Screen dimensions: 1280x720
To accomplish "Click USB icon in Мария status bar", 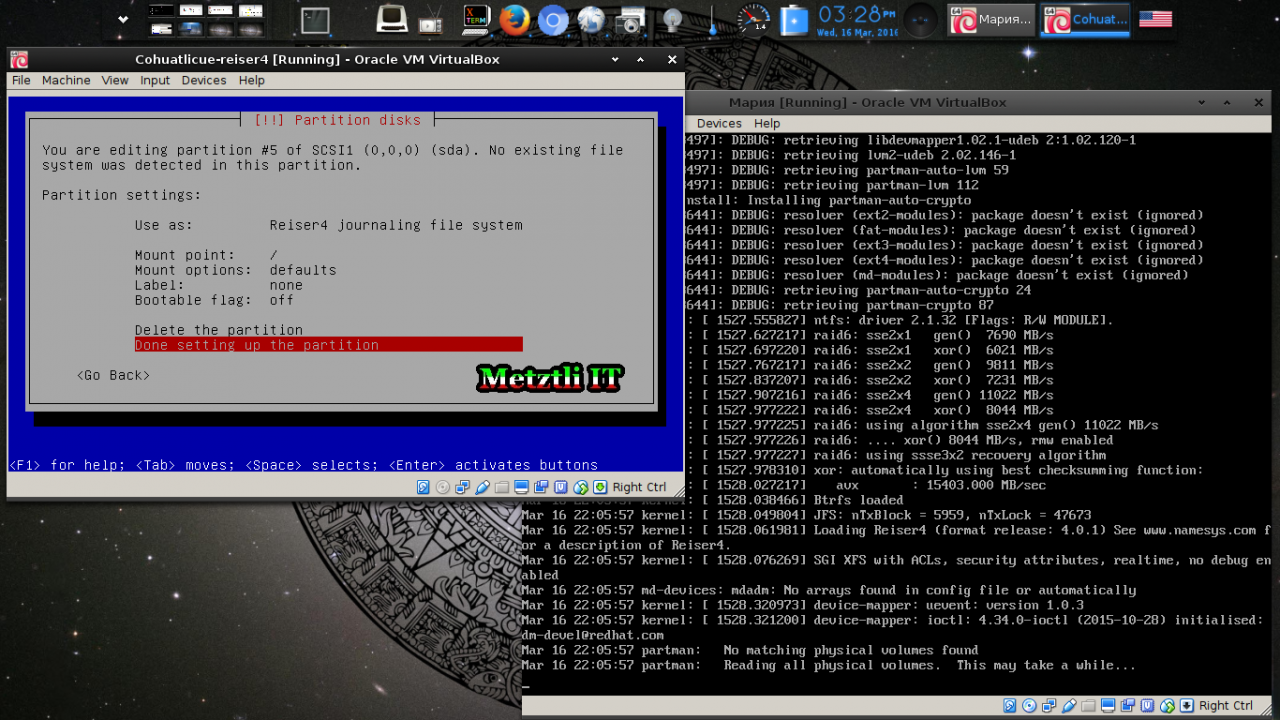I will point(1069,706).
